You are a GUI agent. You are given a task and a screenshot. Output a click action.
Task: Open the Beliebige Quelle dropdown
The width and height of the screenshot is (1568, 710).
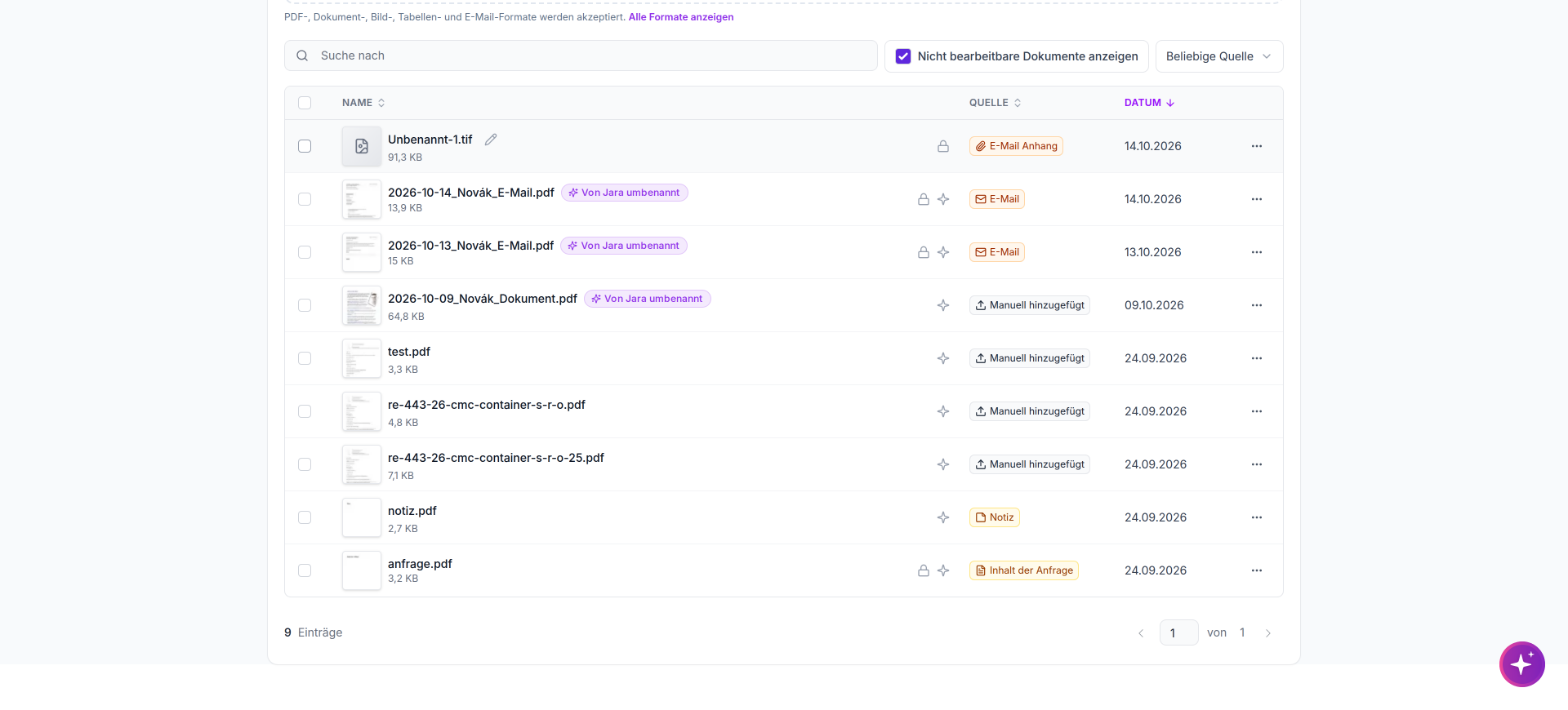pos(1219,56)
